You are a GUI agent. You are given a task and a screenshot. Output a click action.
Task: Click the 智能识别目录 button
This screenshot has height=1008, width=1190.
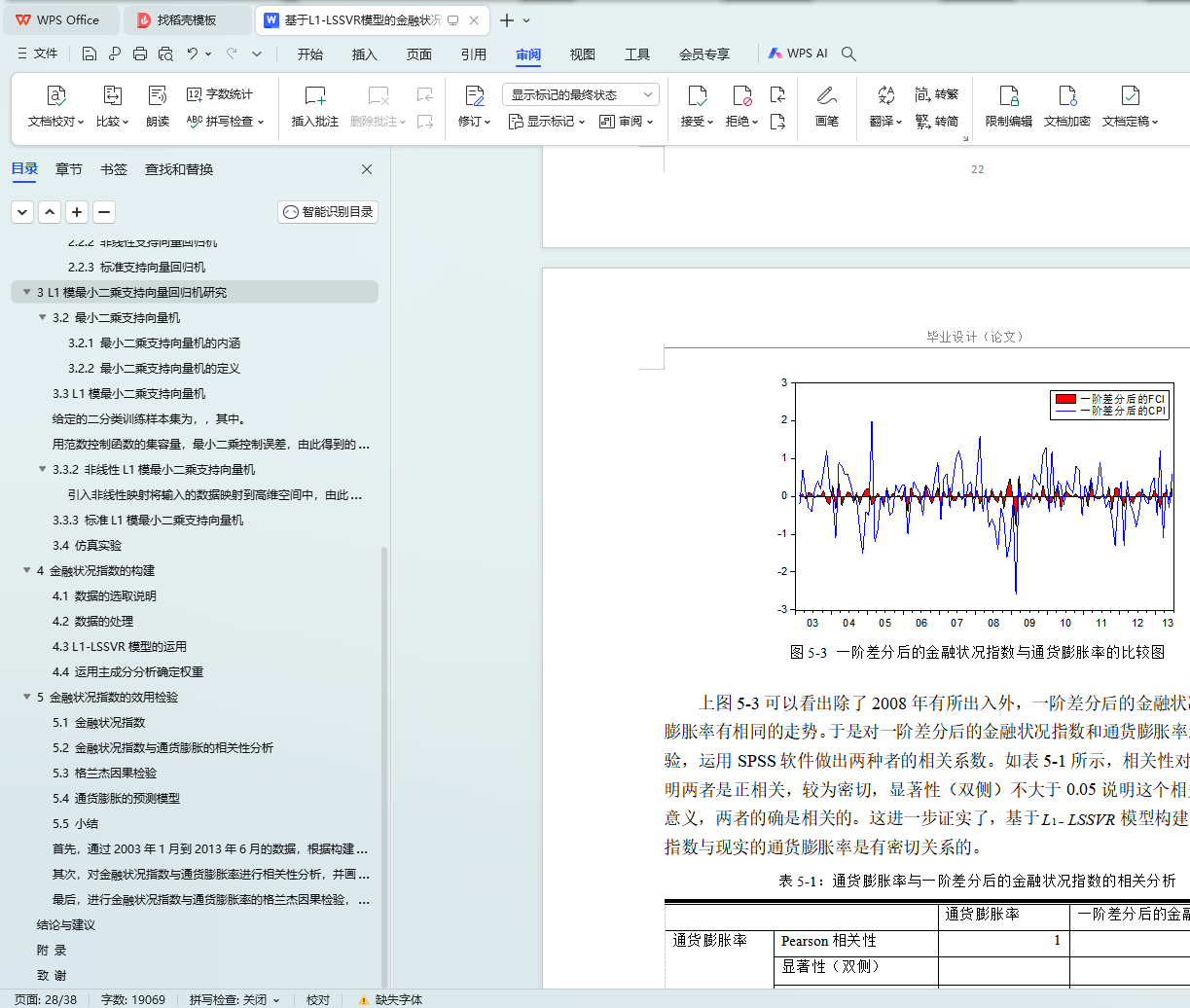[328, 212]
